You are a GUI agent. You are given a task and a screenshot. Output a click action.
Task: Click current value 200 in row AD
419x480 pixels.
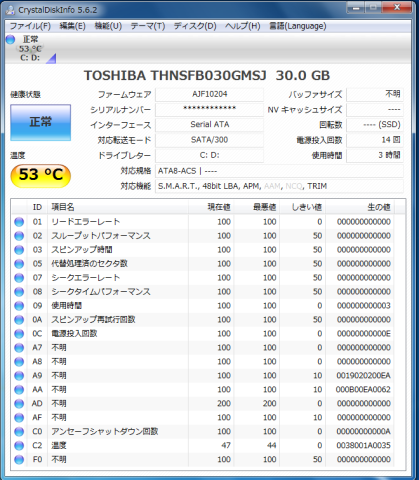(x=224, y=404)
